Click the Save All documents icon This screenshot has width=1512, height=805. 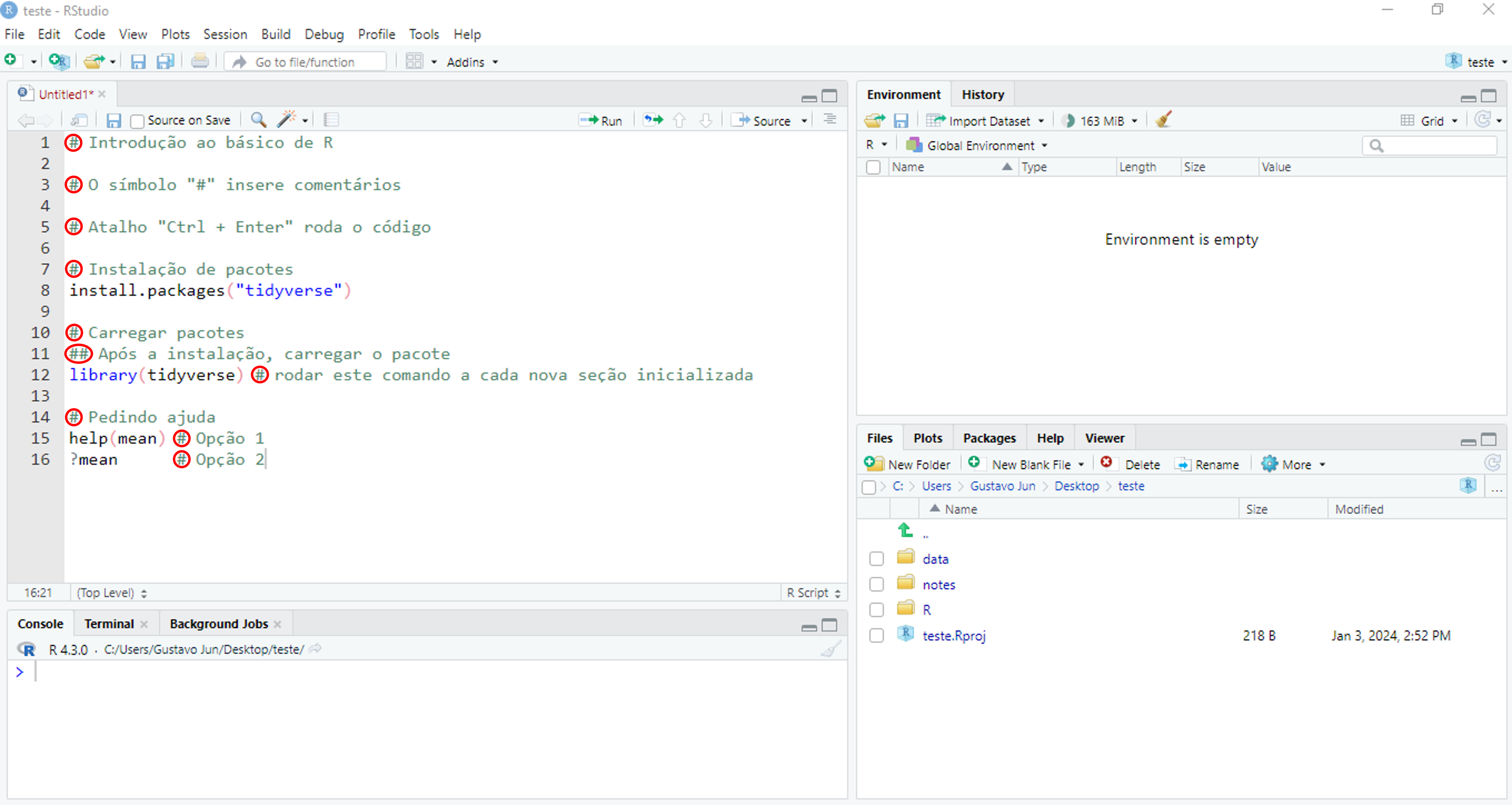(166, 62)
